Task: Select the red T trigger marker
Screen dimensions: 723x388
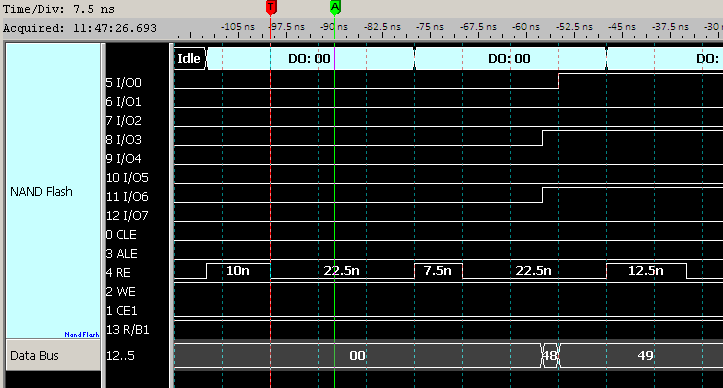Action: [x=271, y=7]
